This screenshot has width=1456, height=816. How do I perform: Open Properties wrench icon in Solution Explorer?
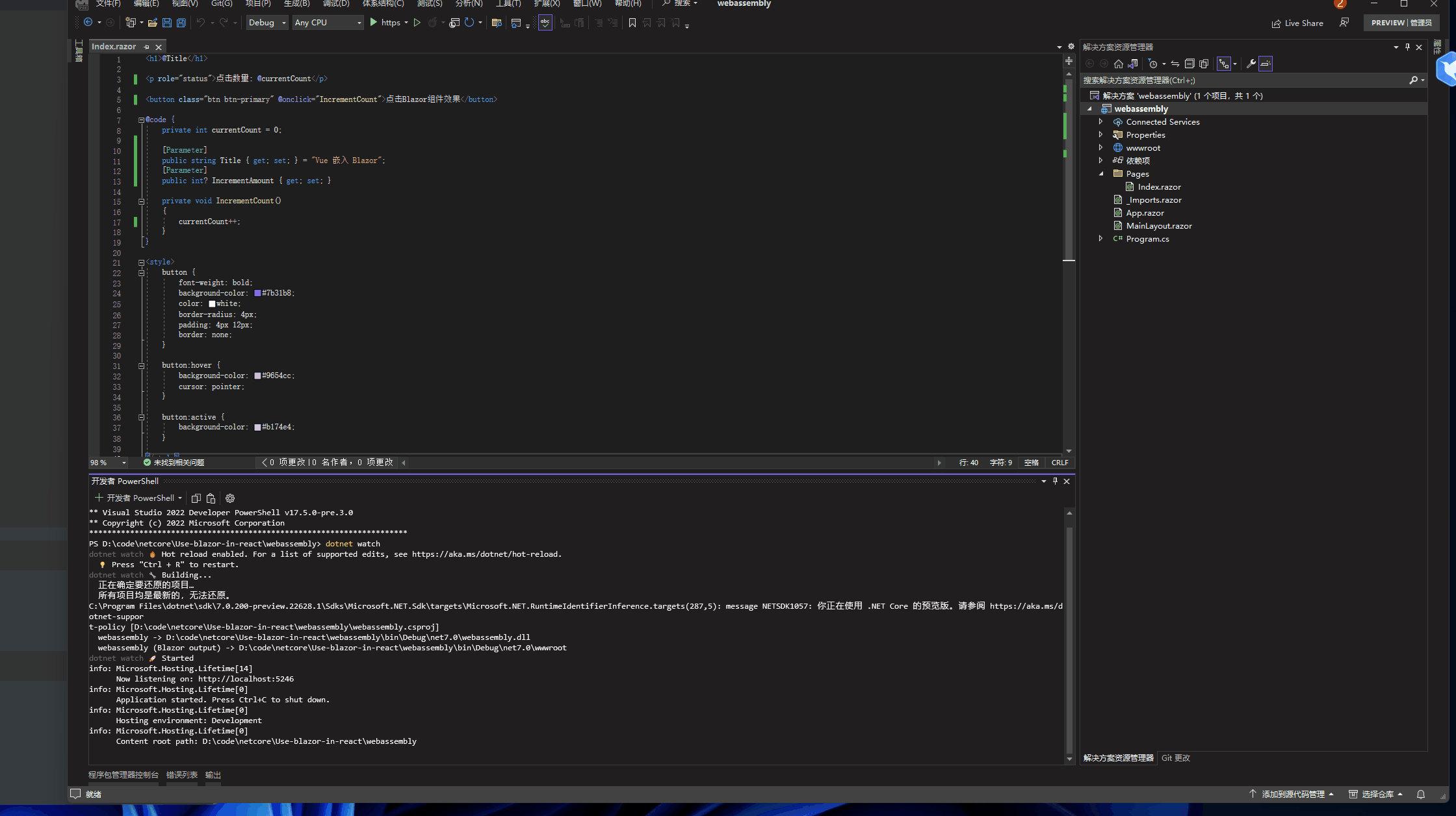coord(1251,64)
